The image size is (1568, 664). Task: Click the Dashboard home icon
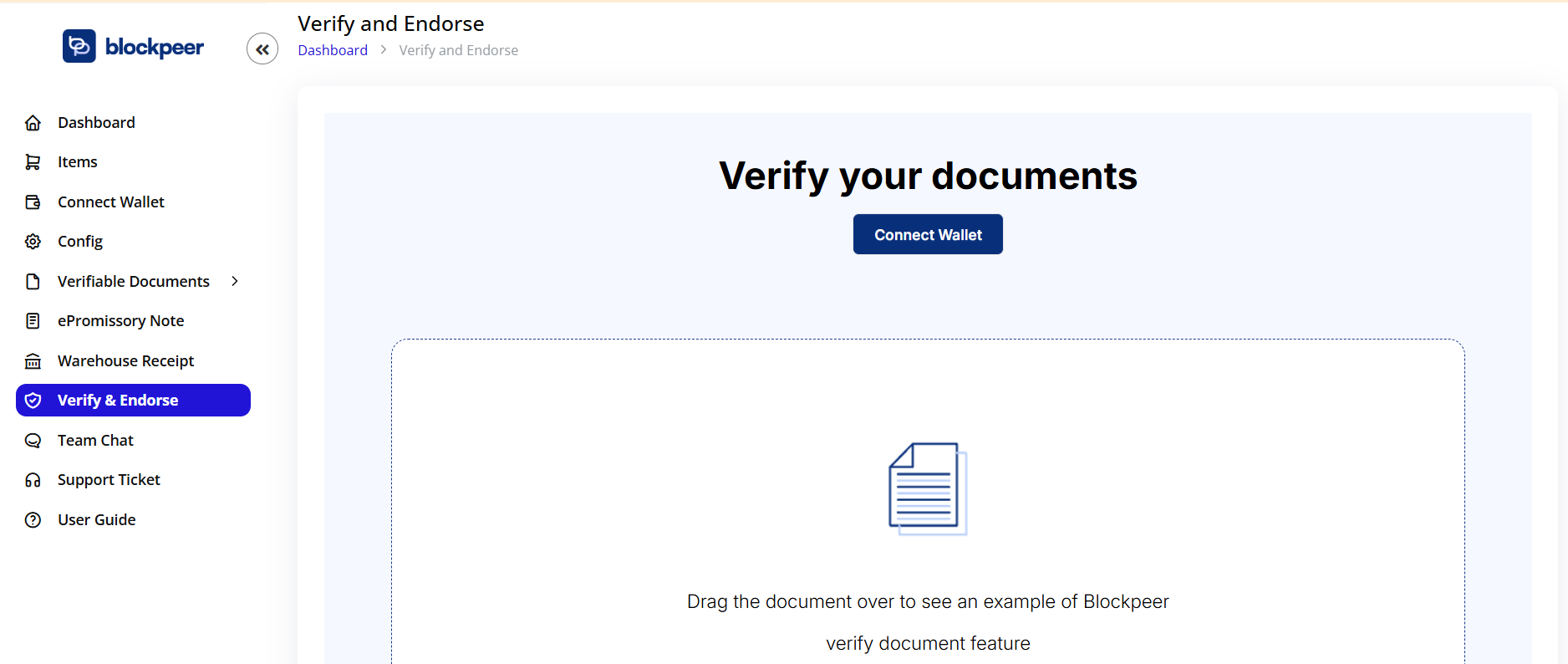33,123
